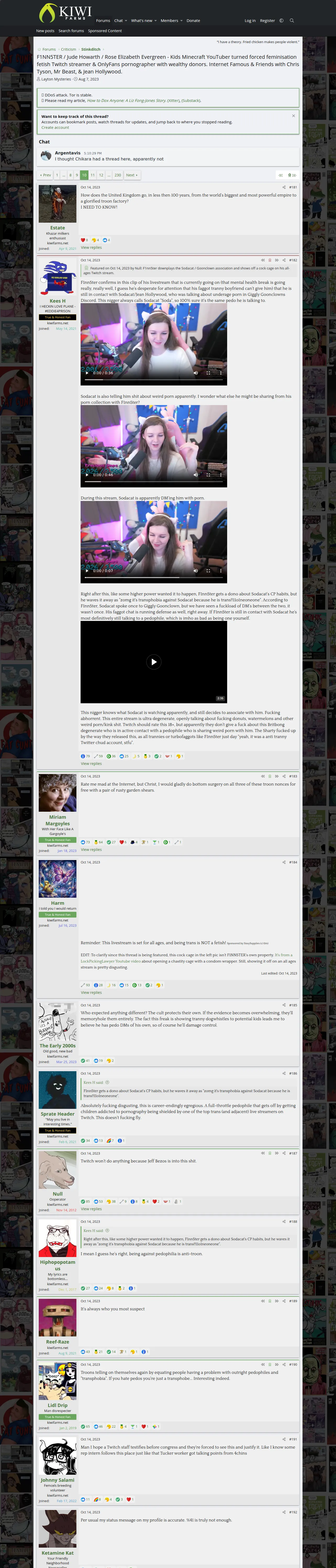Click the Log in link

250,21
